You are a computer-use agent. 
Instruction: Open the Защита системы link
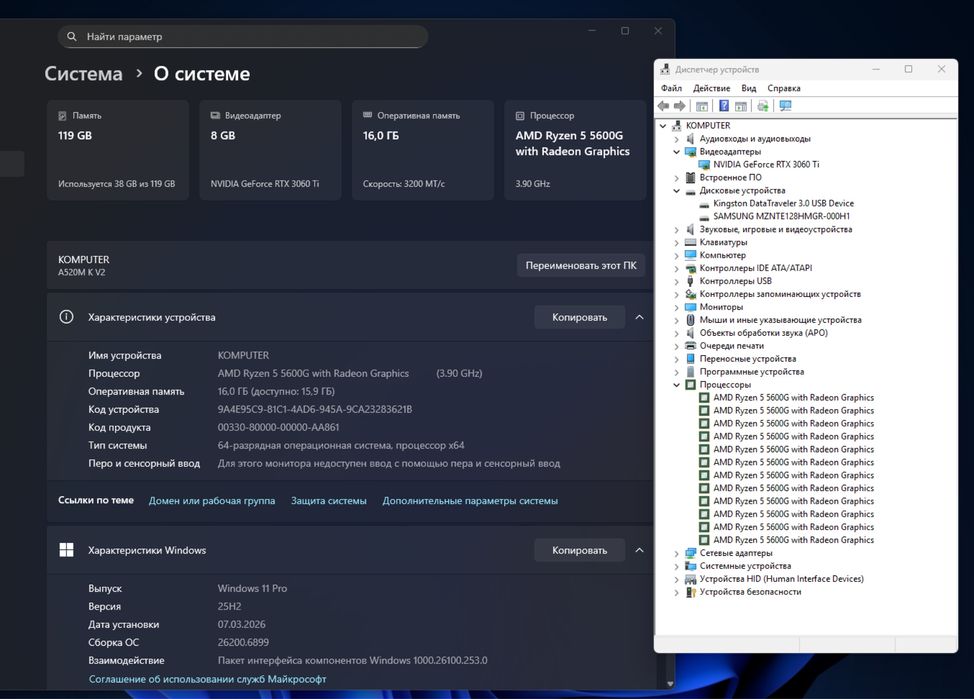tap(328, 501)
